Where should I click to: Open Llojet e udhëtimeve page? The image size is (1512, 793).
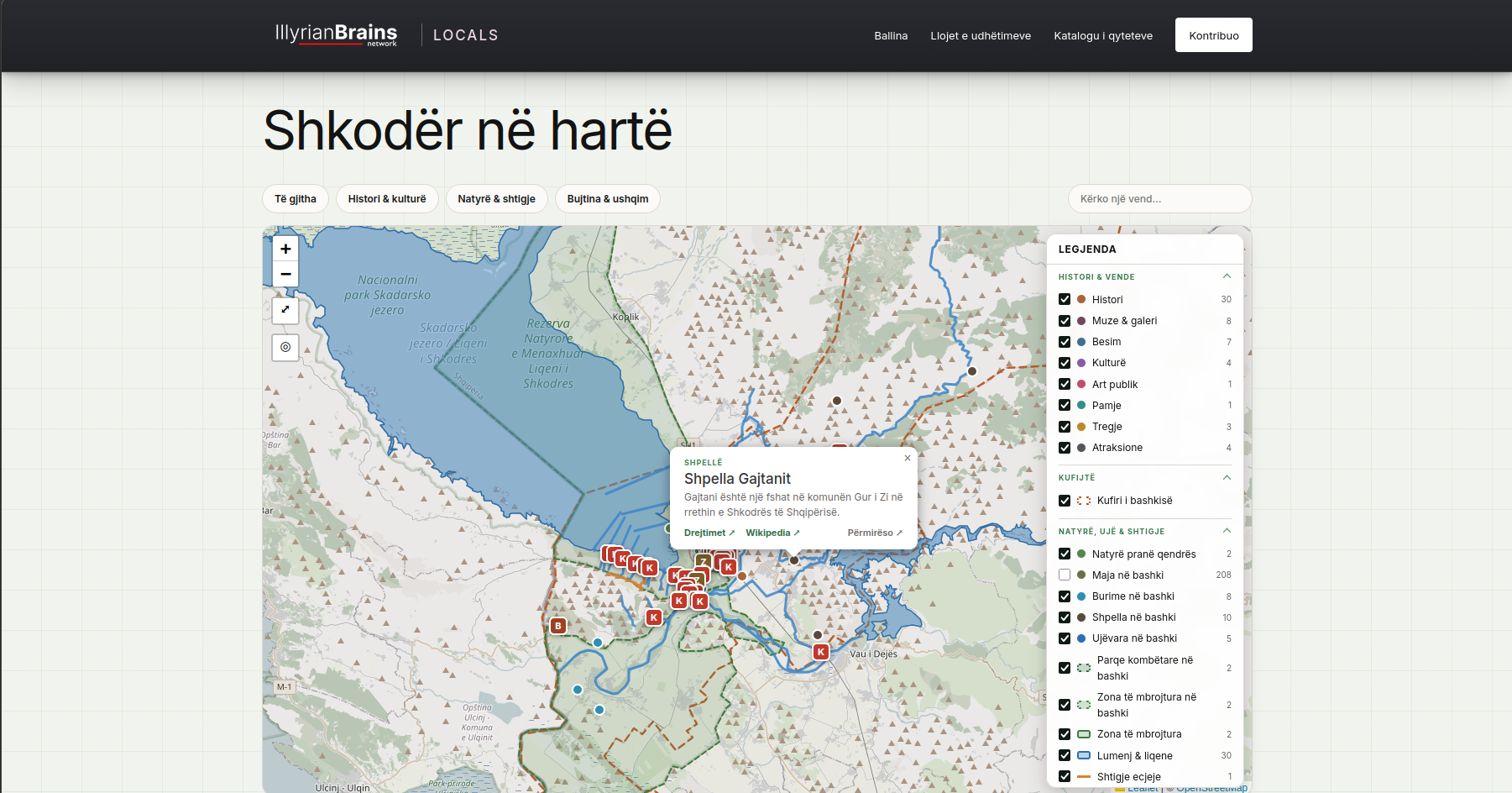(x=981, y=35)
